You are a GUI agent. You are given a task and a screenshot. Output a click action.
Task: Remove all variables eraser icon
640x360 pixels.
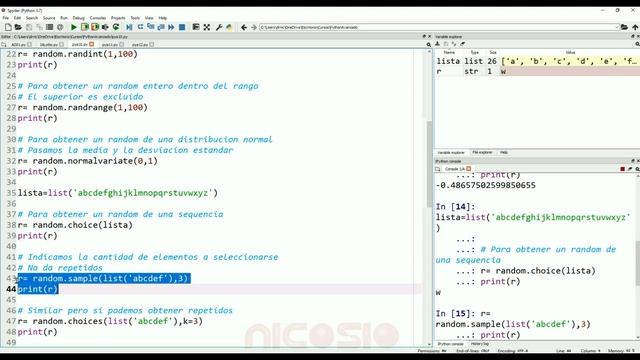(x=462, y=44)
